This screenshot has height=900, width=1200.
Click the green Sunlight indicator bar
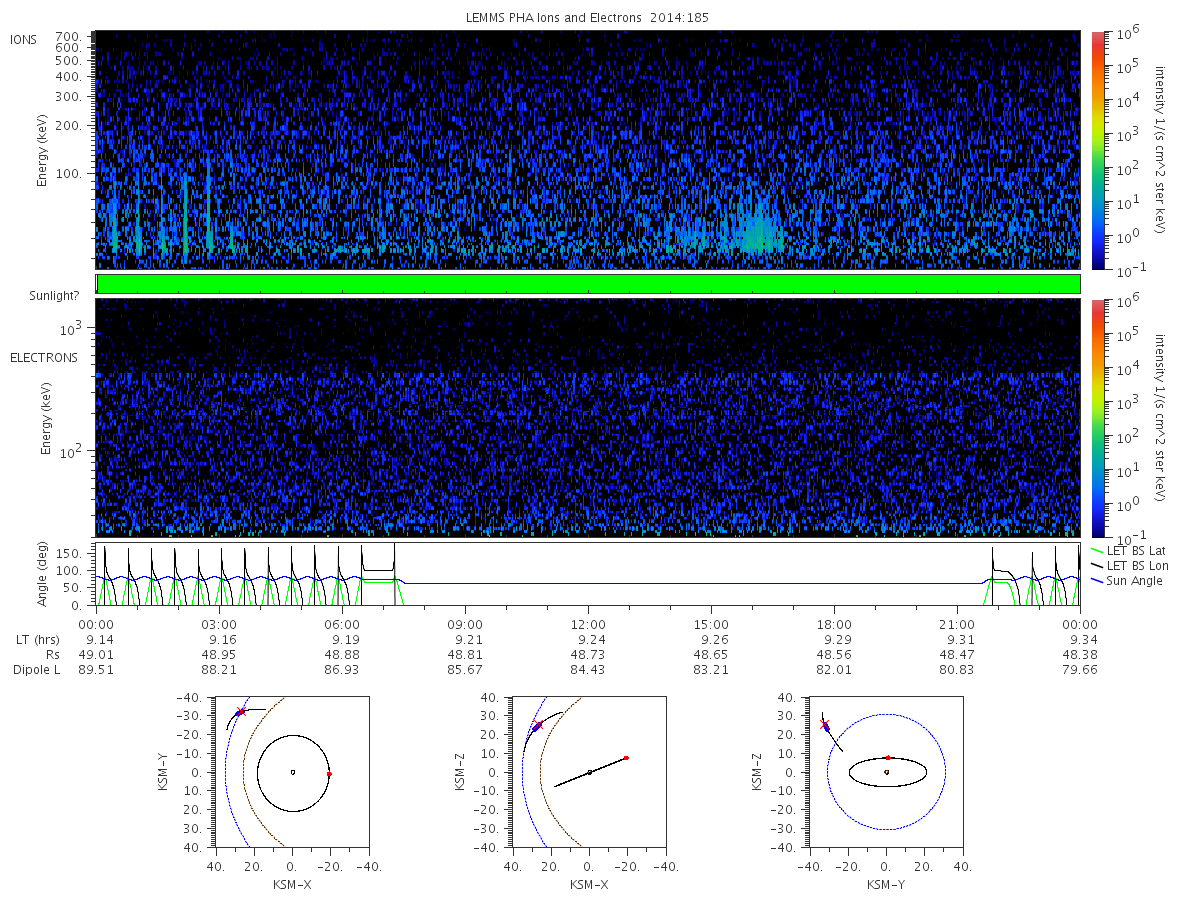(588, 284)
